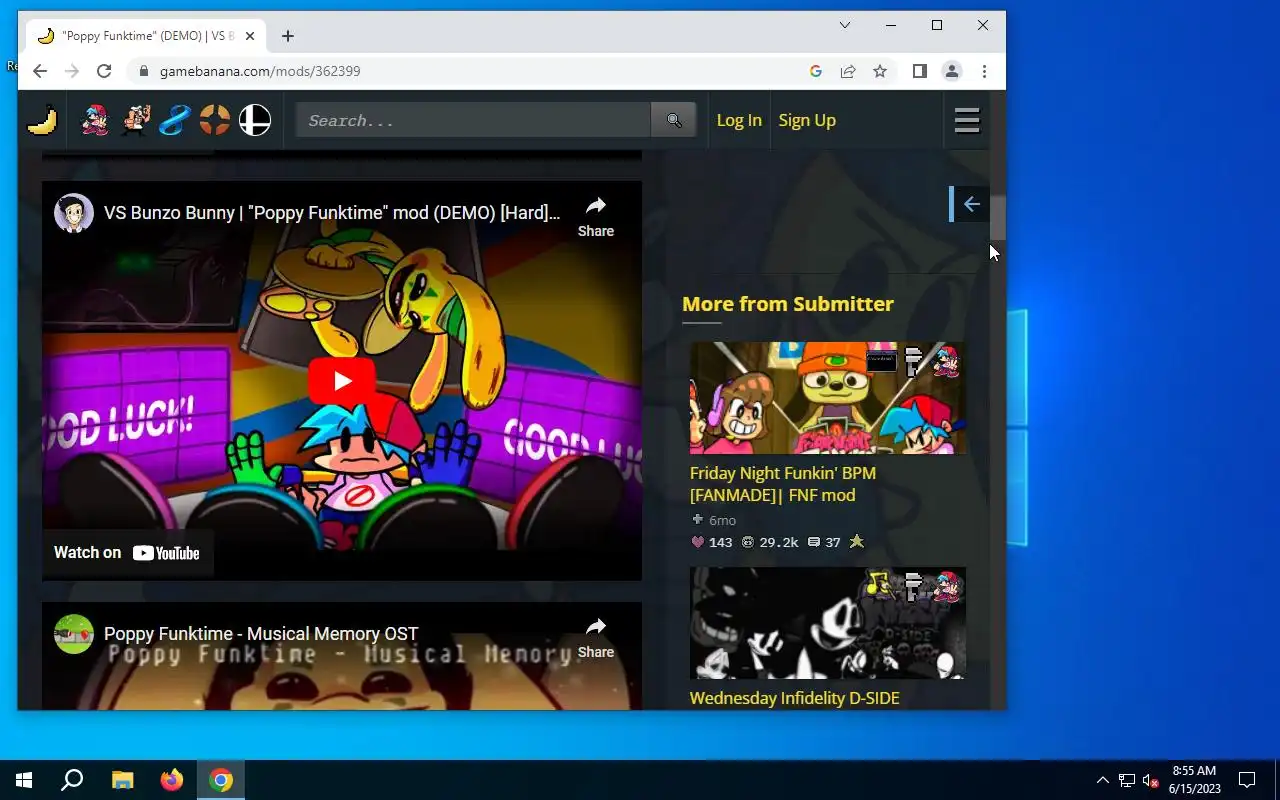
Task: Click the Google icon in address bar
Action: [816, 71]
